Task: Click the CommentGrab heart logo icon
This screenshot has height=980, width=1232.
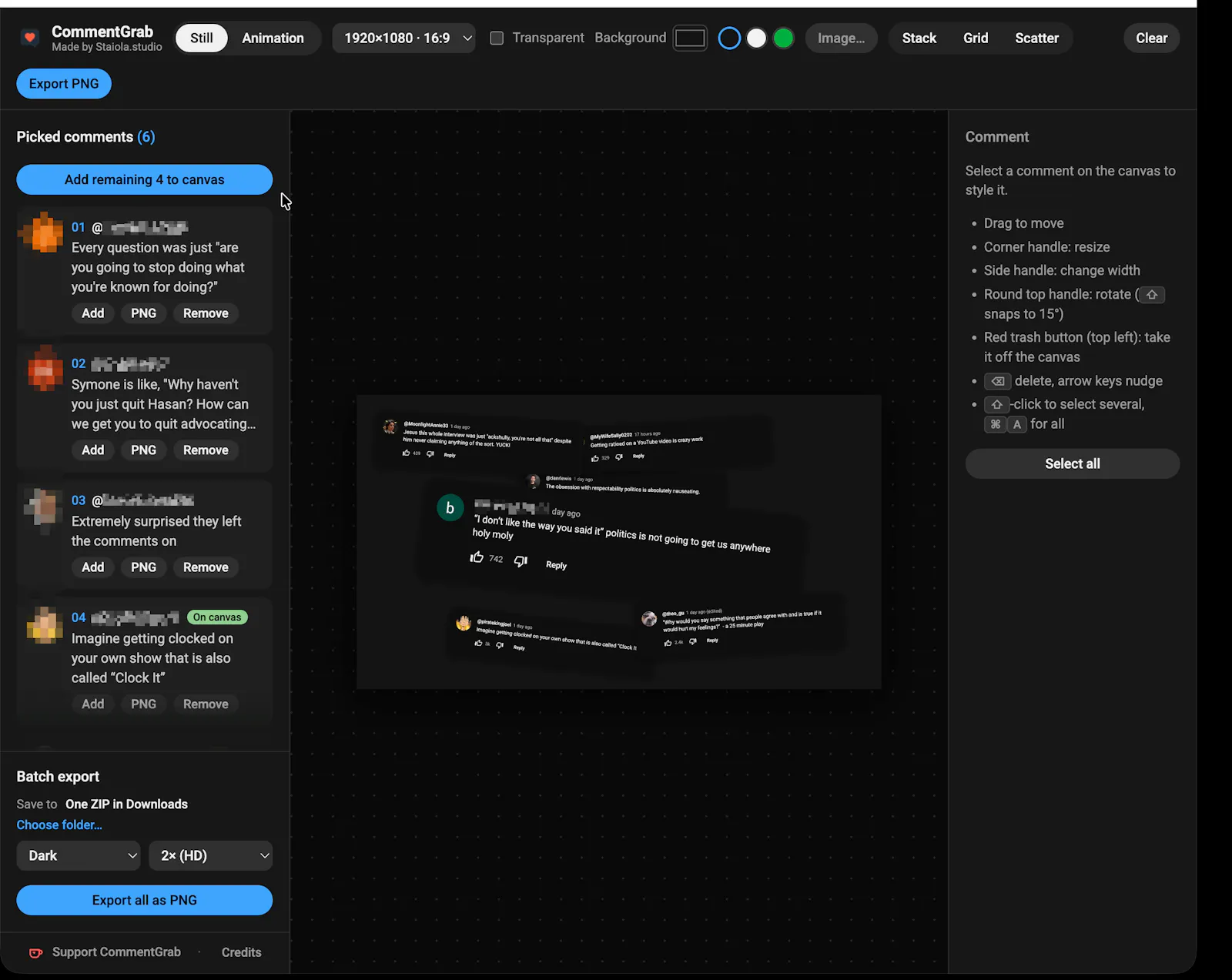Action: coord(30,38)
